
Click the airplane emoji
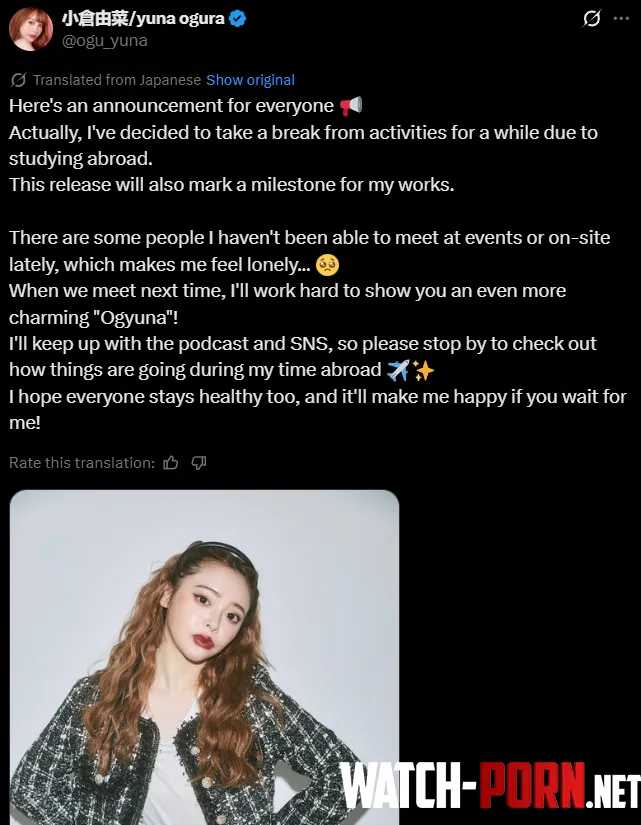click(x=398, y=370)
